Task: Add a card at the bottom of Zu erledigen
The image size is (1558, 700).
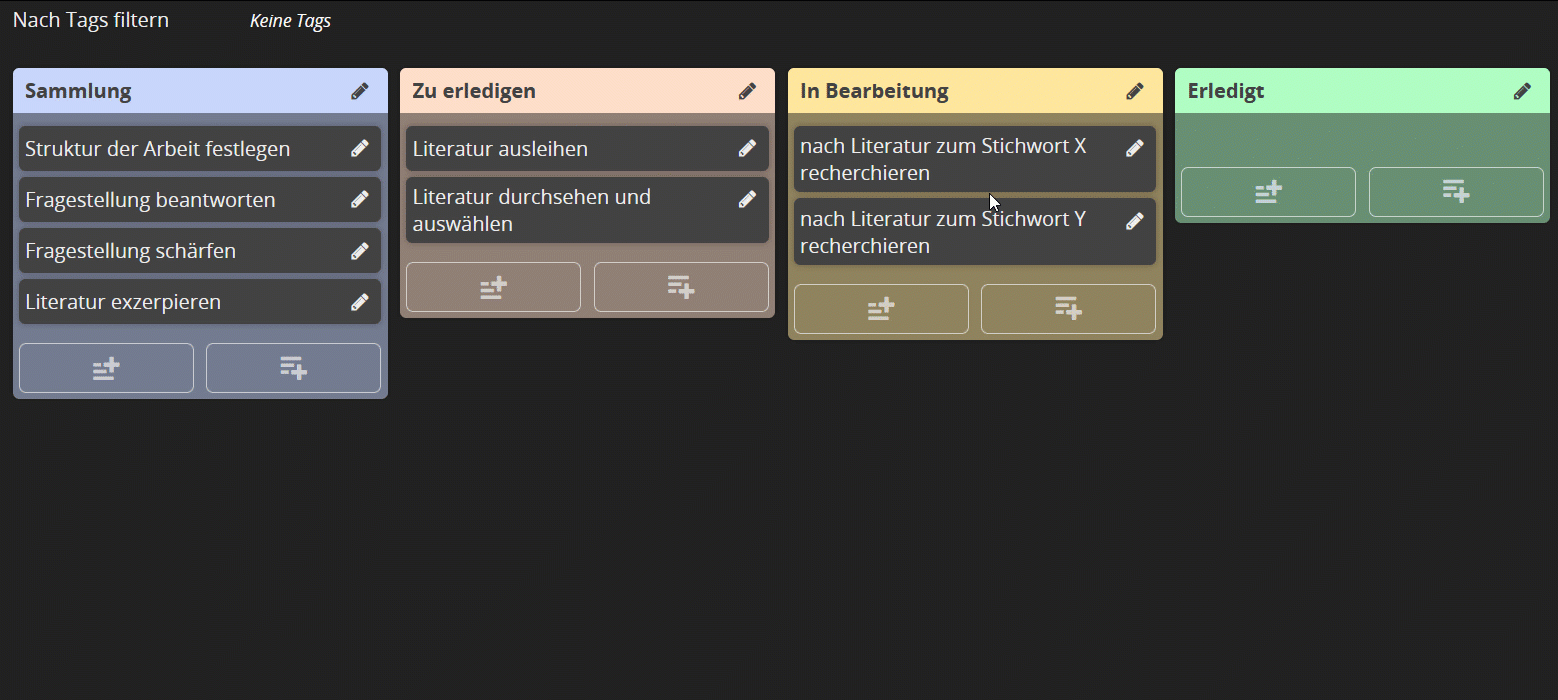Action: tap(681, 287)
